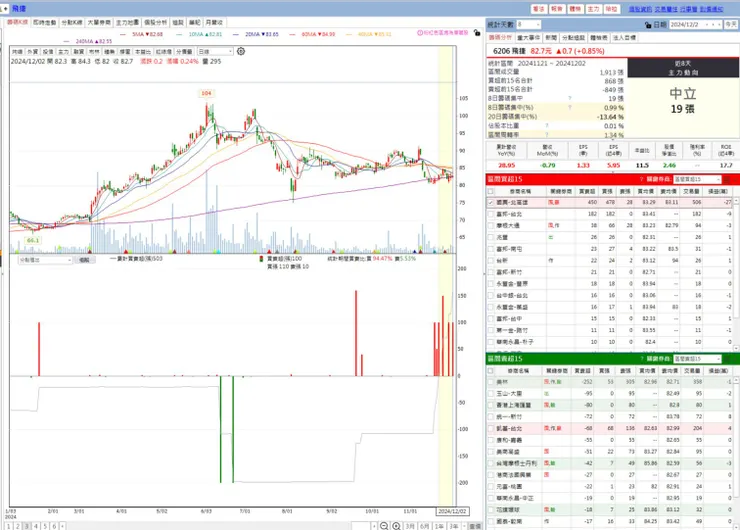
Task: Click help icon for 8日籌碼集中(%) row
Action: [570, 108]
